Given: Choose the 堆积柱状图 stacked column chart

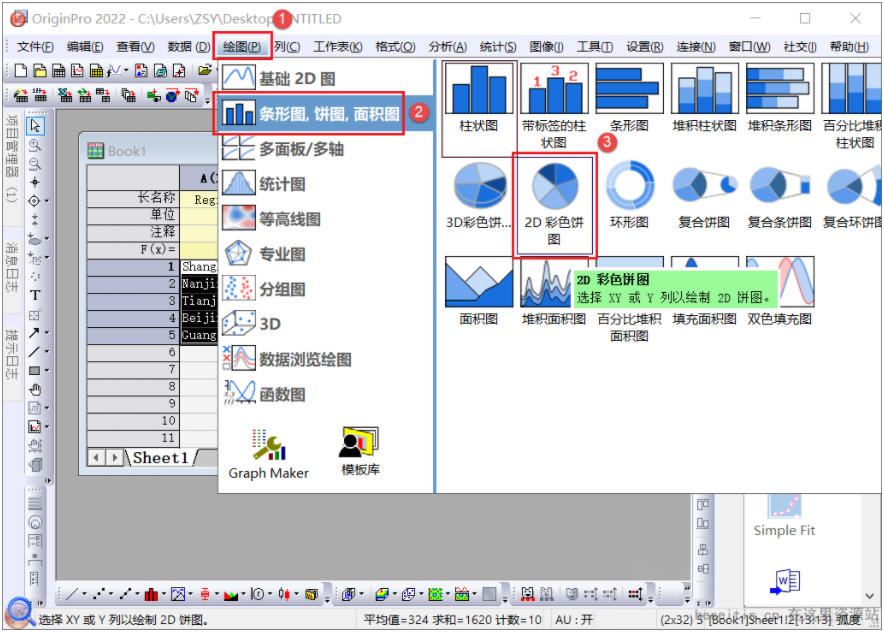Looking at the screenshot, I should click(704, 99).
